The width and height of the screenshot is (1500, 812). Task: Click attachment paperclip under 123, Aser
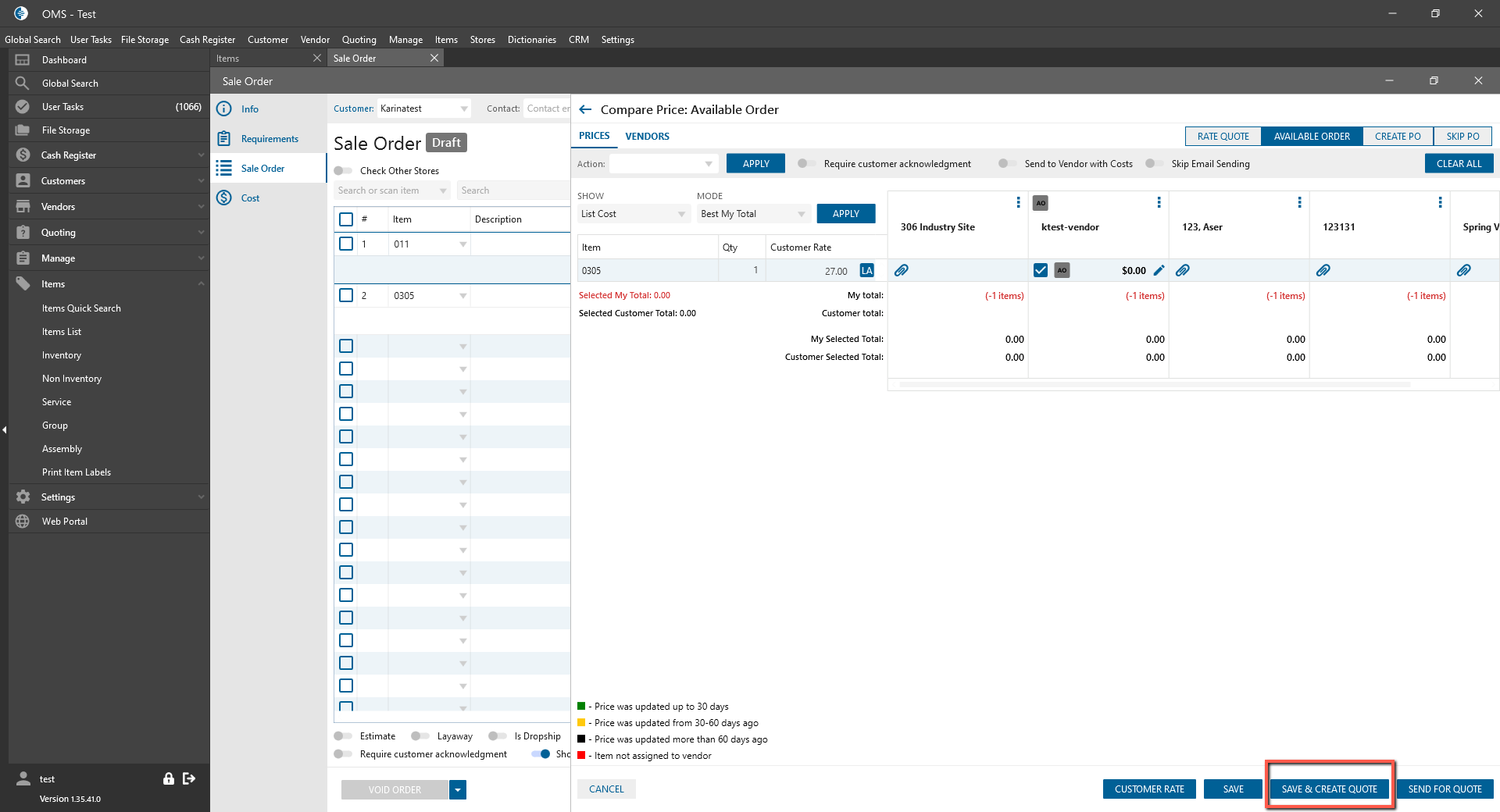click(1183, 271)
